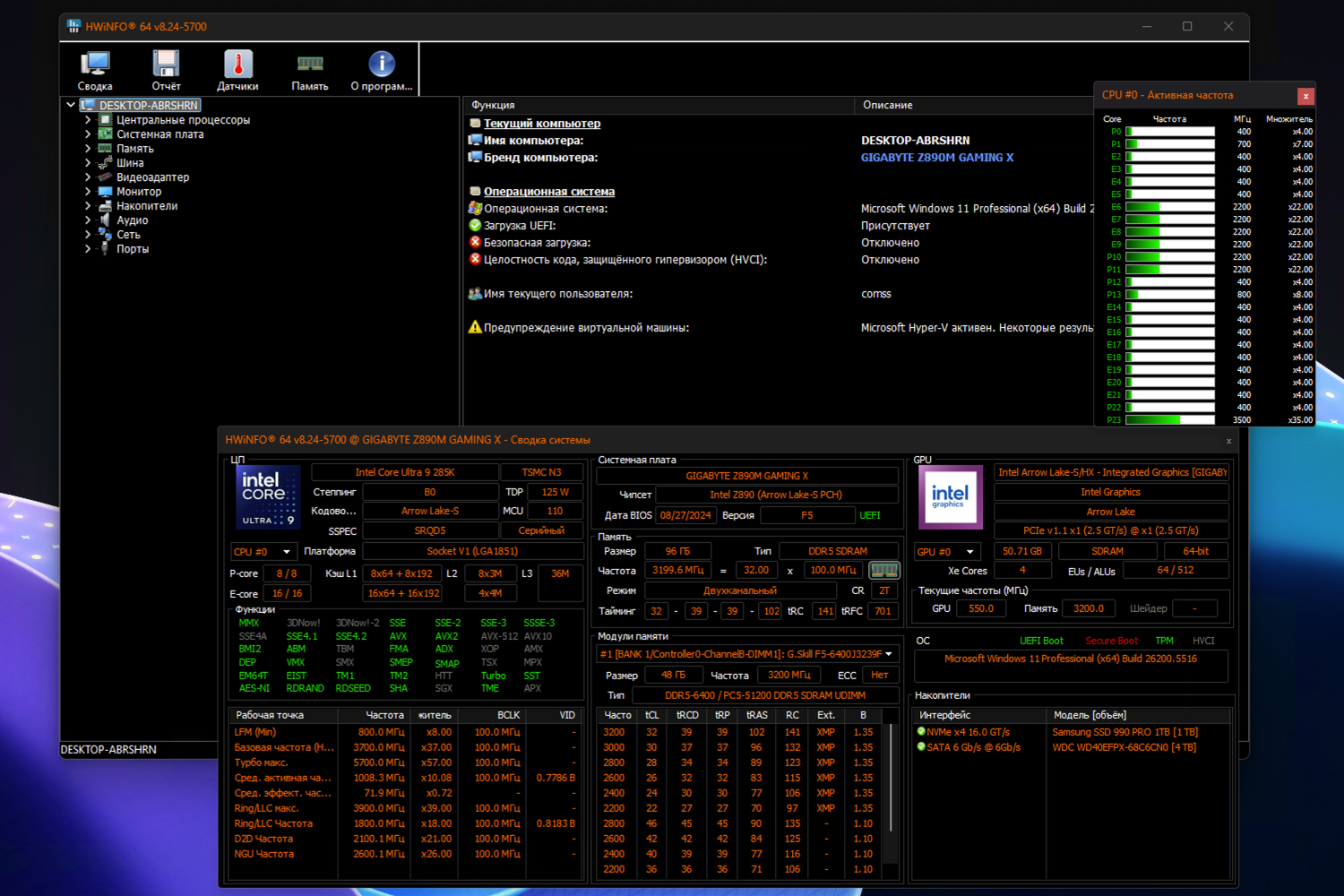This screenshot has width=1344, height=896.
Task: Expand the Порты tree node
Action: (x=88, y=249)
